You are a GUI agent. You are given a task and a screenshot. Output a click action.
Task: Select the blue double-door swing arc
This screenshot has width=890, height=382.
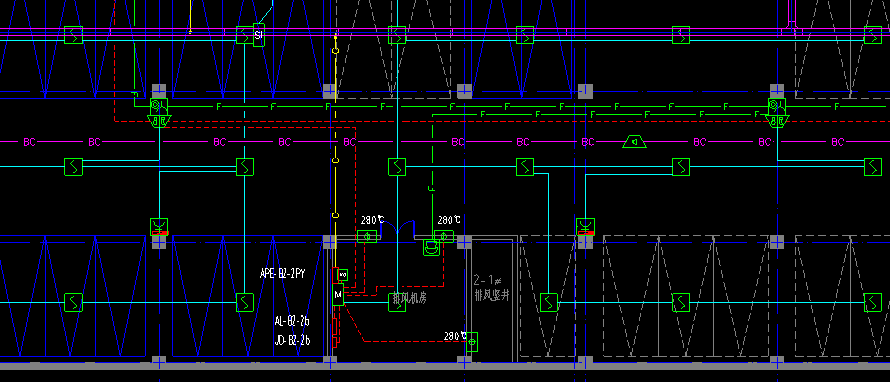[x=398, y=229]
